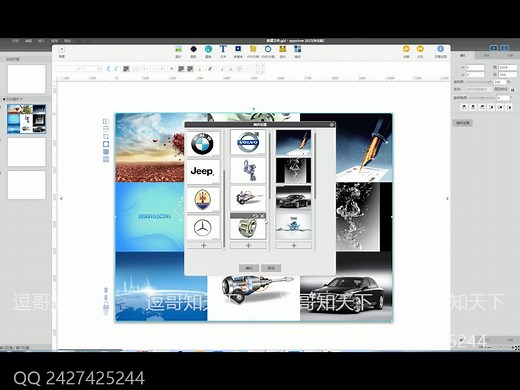Add an image to the third column with plus
The image size is (520, 390).
coord(294,246)
